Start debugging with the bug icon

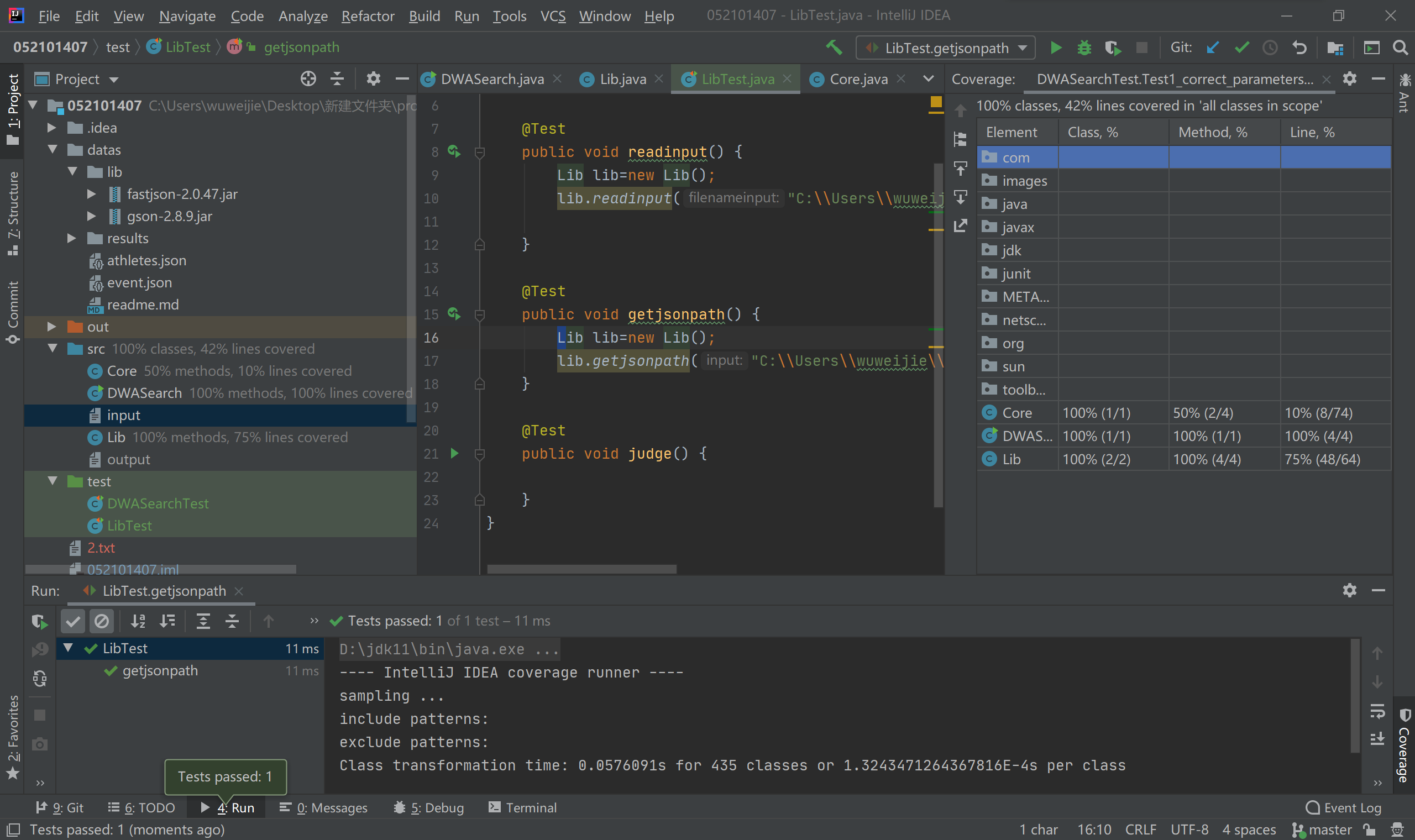coord(1084,48)
